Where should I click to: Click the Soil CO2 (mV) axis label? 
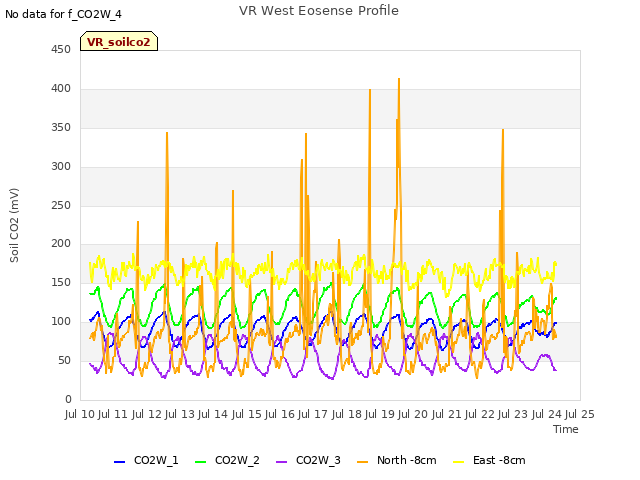pyautogui.click(x=14, y=225)
